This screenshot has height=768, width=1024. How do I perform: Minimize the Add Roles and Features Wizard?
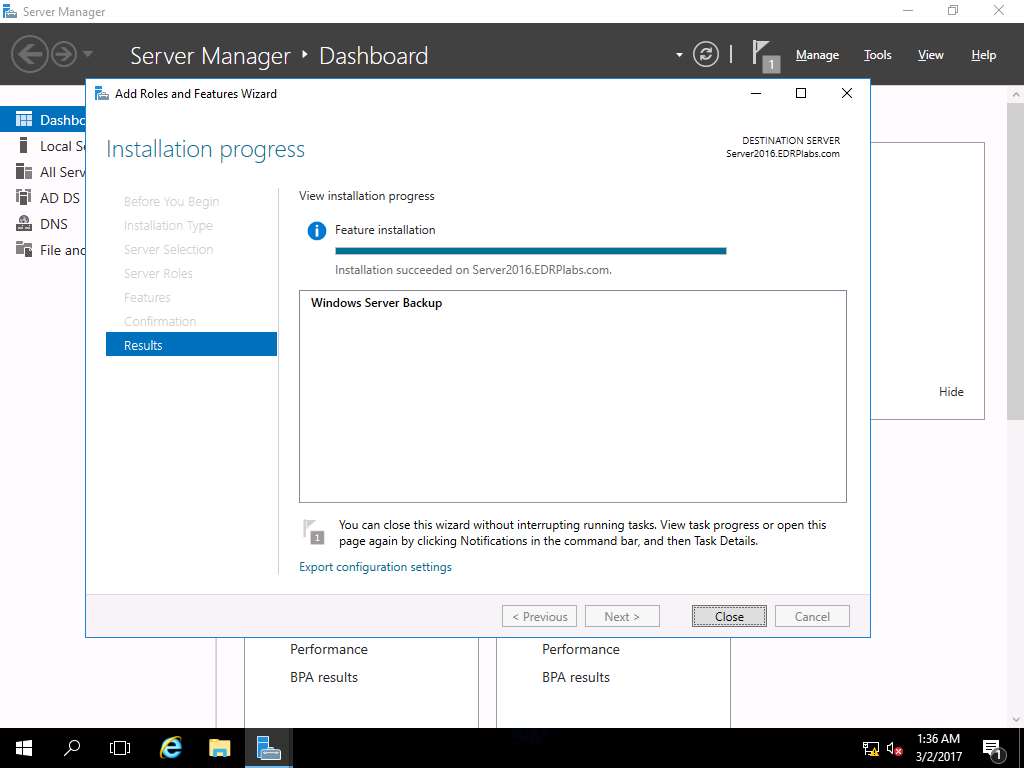coord(756,93)
